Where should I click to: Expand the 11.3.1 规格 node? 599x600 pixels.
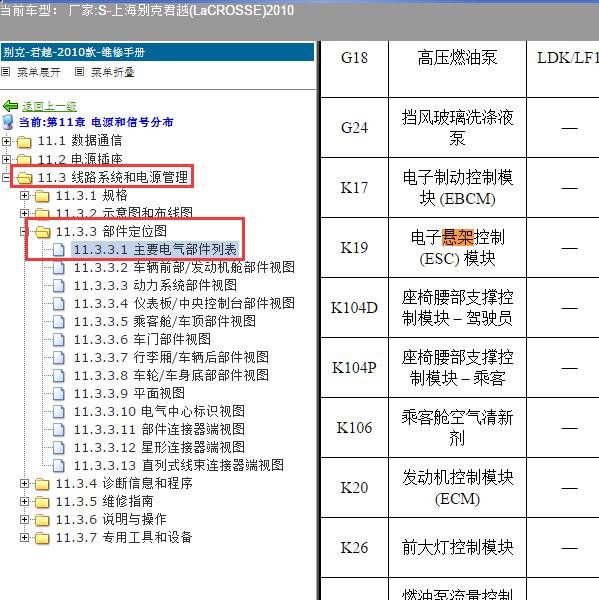point(24,196)
